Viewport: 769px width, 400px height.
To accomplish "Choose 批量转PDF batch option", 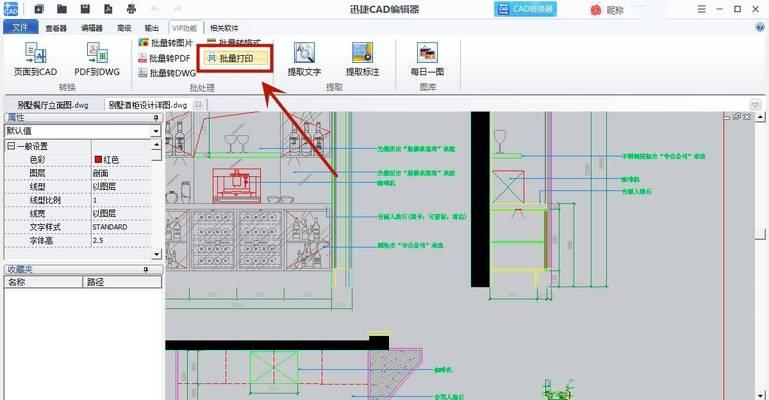I will click(164, 58).
